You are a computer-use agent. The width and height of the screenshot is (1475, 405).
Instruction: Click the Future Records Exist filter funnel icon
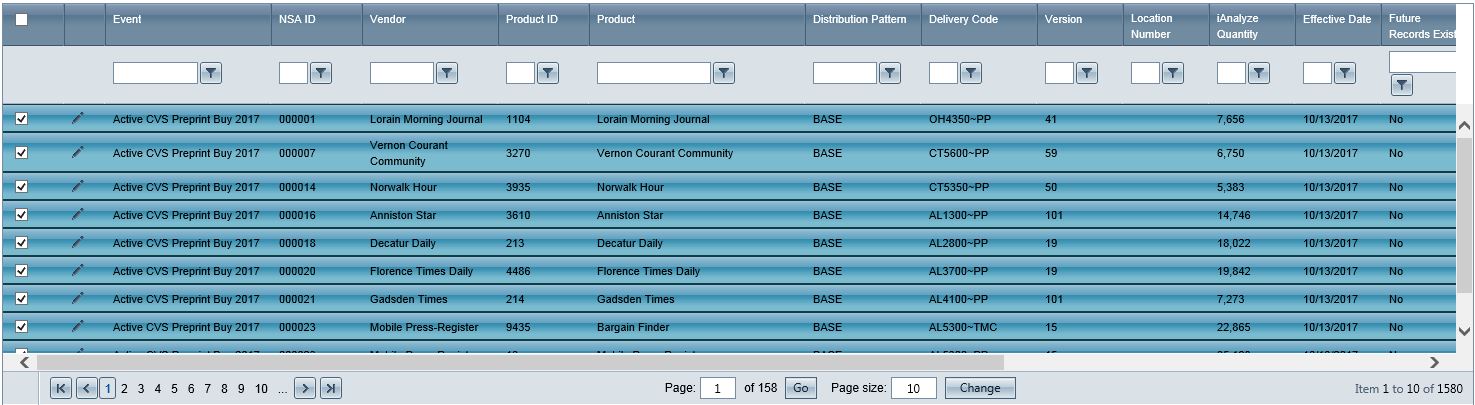[1402, 86]
